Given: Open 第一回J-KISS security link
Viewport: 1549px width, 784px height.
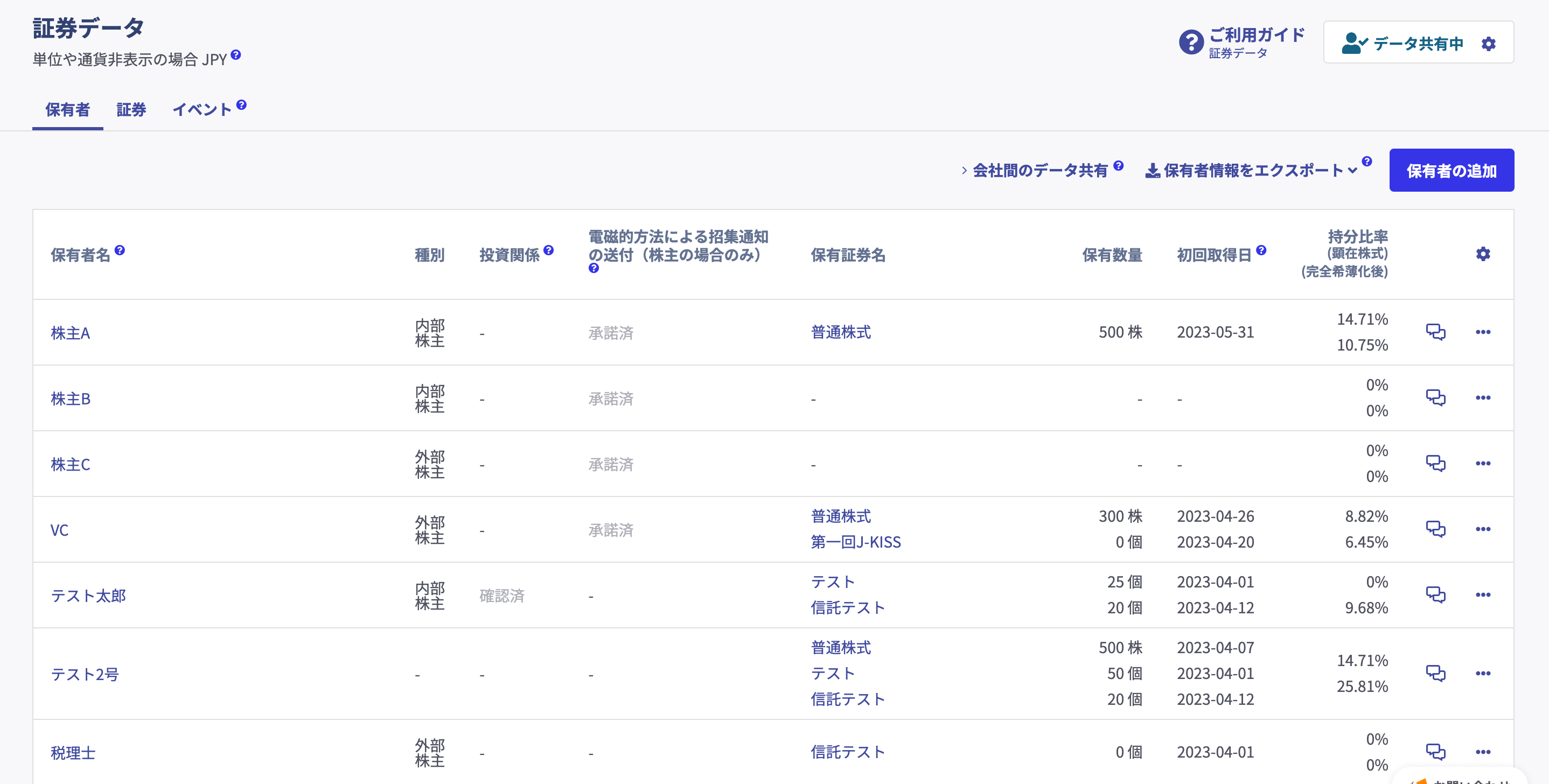Looking at the screenshot, I should coord(855,542).
